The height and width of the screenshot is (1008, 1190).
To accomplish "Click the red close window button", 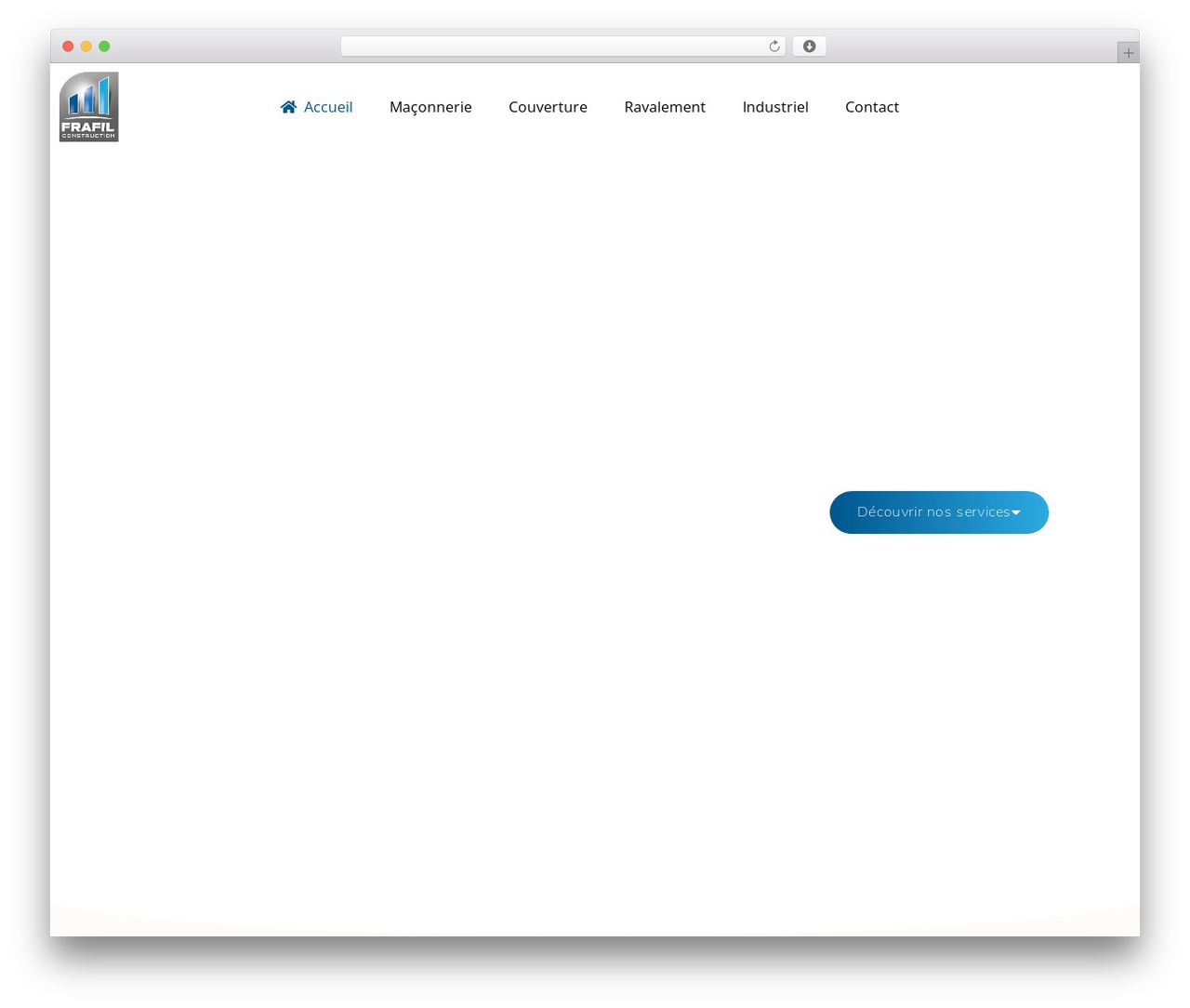I will tap(68, 46).
